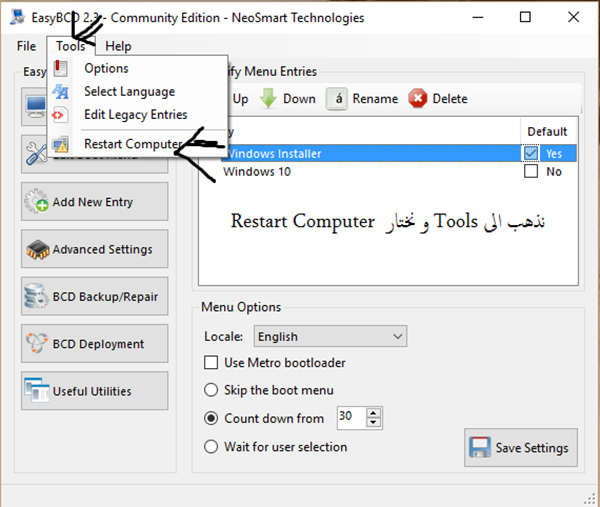Click the green Down arrow icon

coord(269,99)
